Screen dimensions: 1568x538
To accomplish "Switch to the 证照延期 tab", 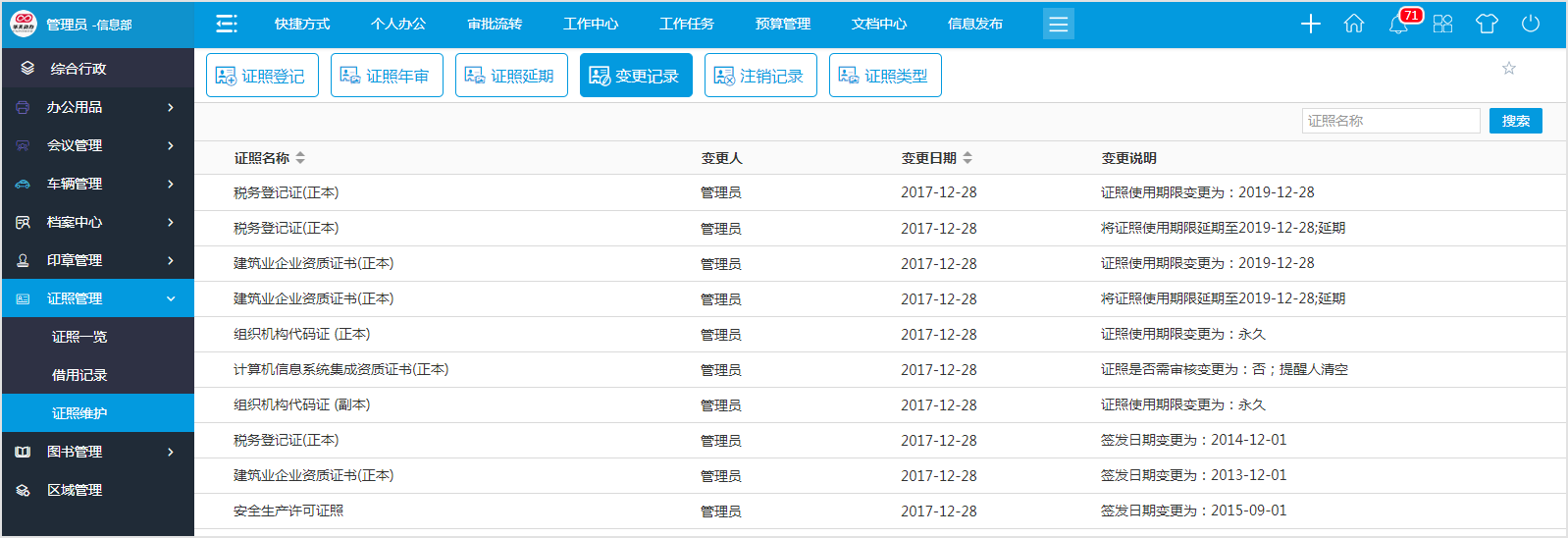I will click(511, 76).
